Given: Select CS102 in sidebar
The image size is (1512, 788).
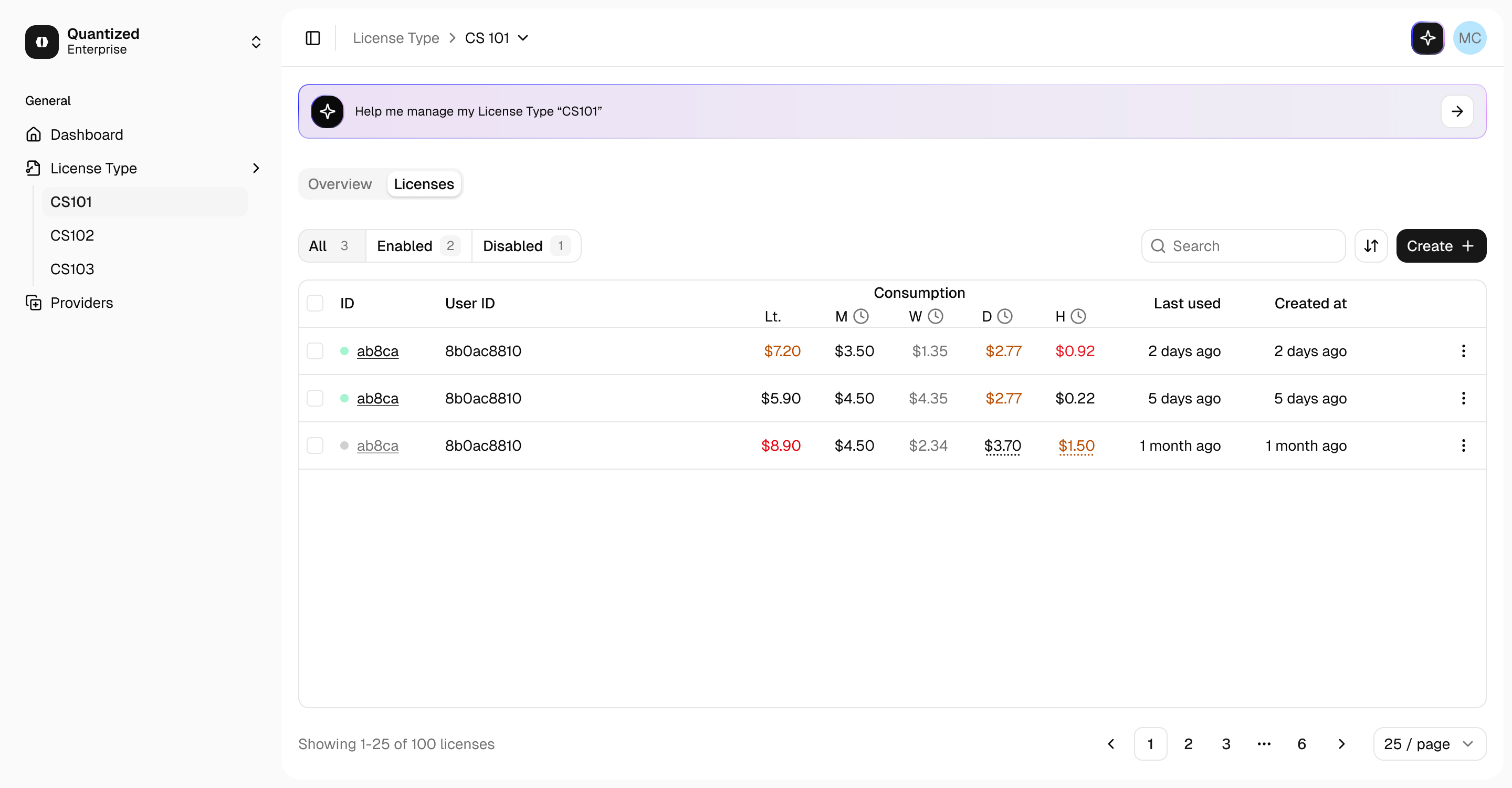Looking at the screenshot, I should tap(145, 235).
